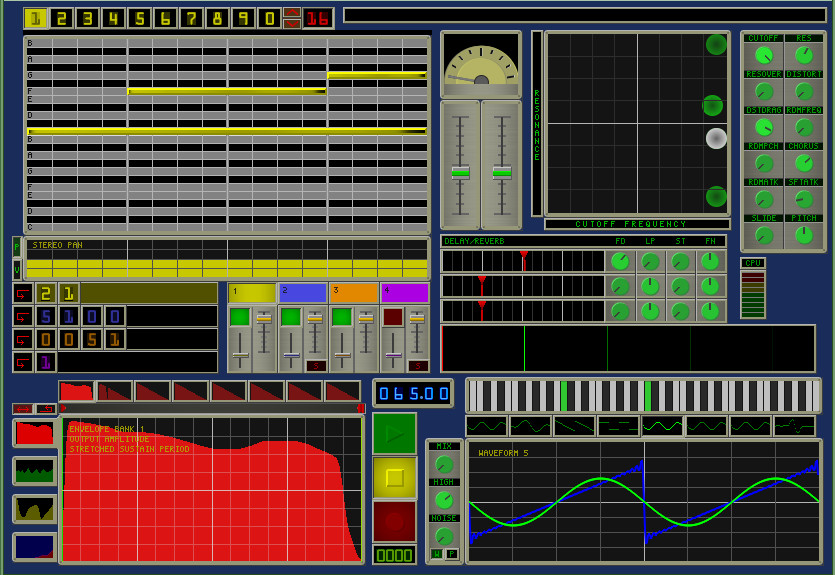This screenshot has height=575, width=835.
Task: Click the red loop arrow on purple sequence row
Action: pos(23,363)
